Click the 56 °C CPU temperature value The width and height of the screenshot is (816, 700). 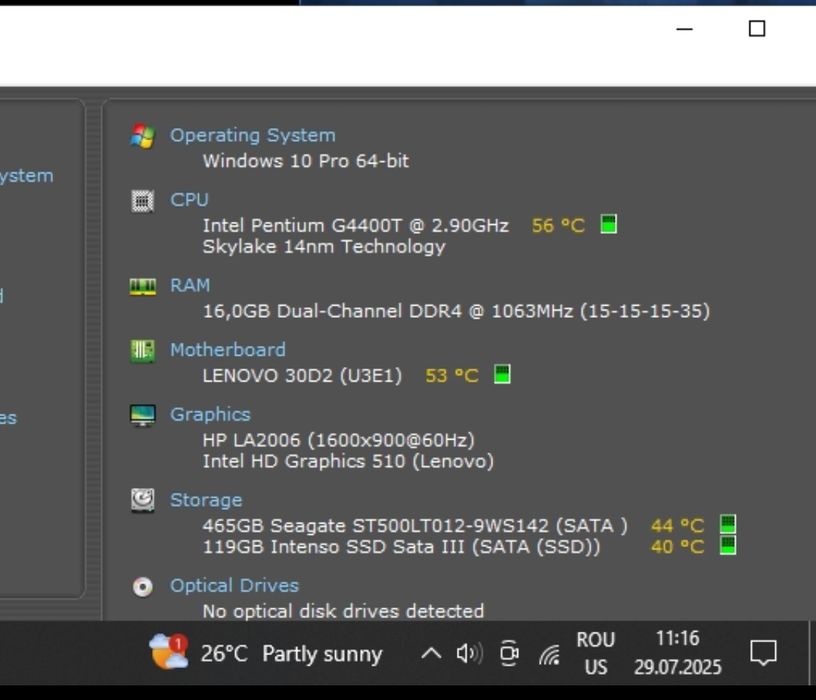(x=558, y=225)
